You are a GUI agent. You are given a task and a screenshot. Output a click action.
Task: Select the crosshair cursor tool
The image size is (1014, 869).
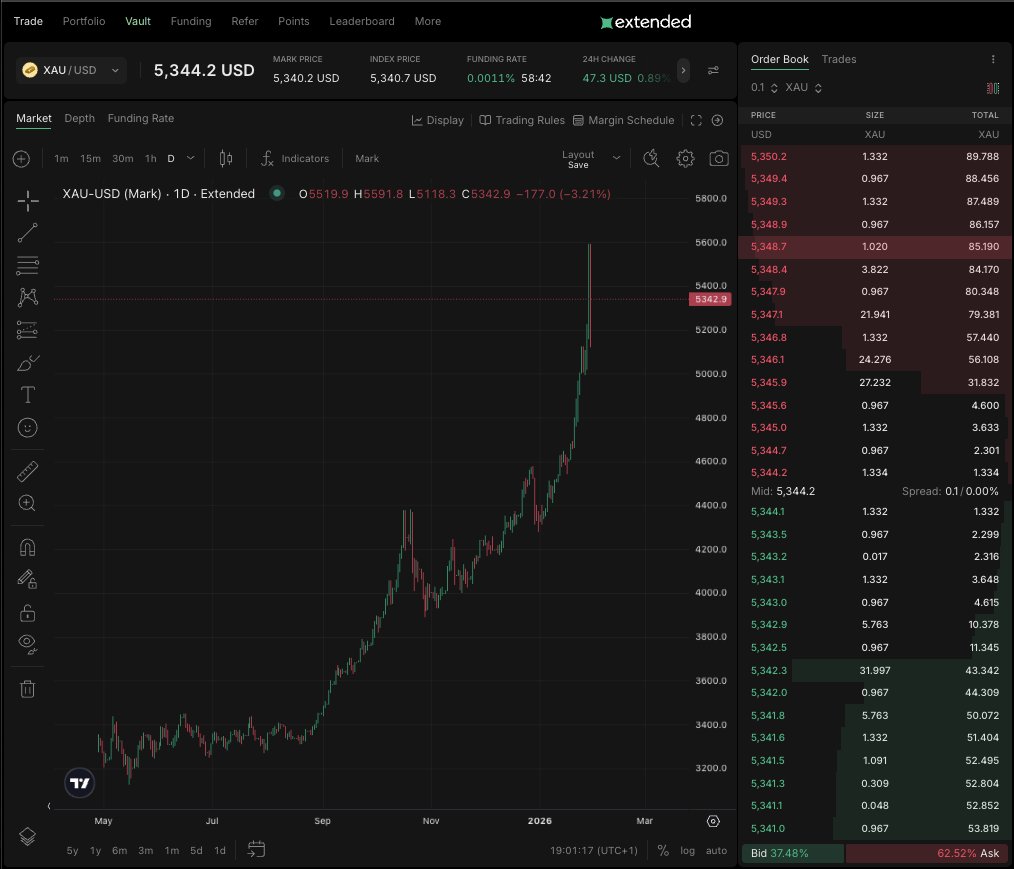tap(27, 201)
